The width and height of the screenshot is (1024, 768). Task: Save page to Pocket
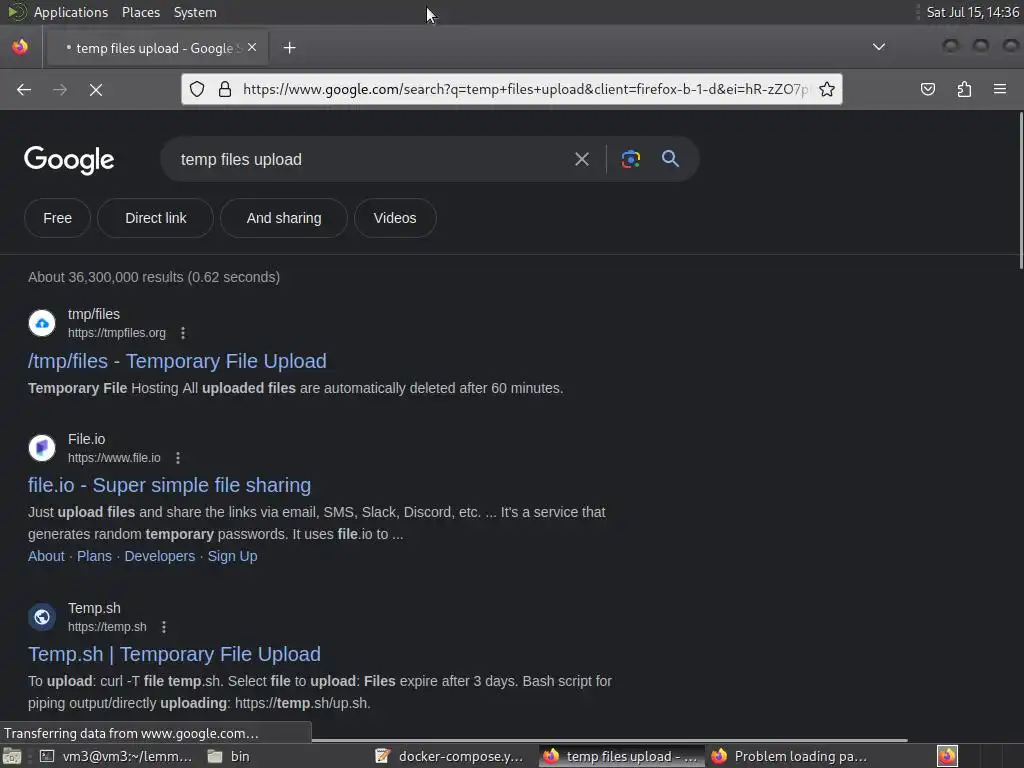click(x=928, y=89)
